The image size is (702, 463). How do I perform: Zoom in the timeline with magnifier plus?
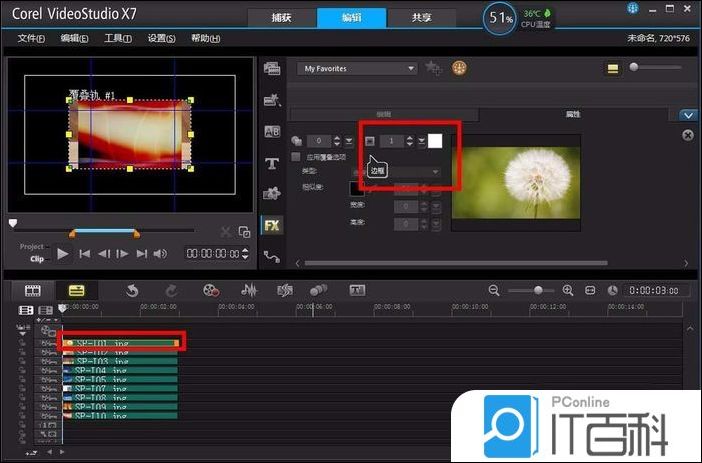tap(568, 290)
